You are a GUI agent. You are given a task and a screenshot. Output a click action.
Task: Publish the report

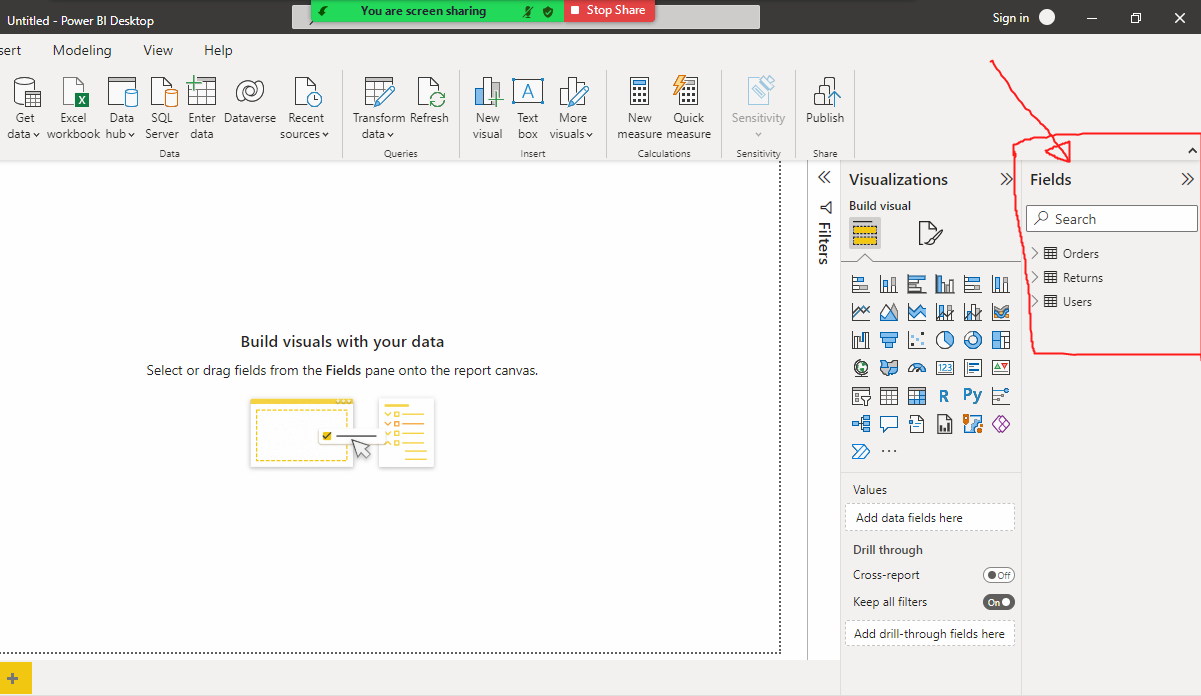tap(825, 101)
